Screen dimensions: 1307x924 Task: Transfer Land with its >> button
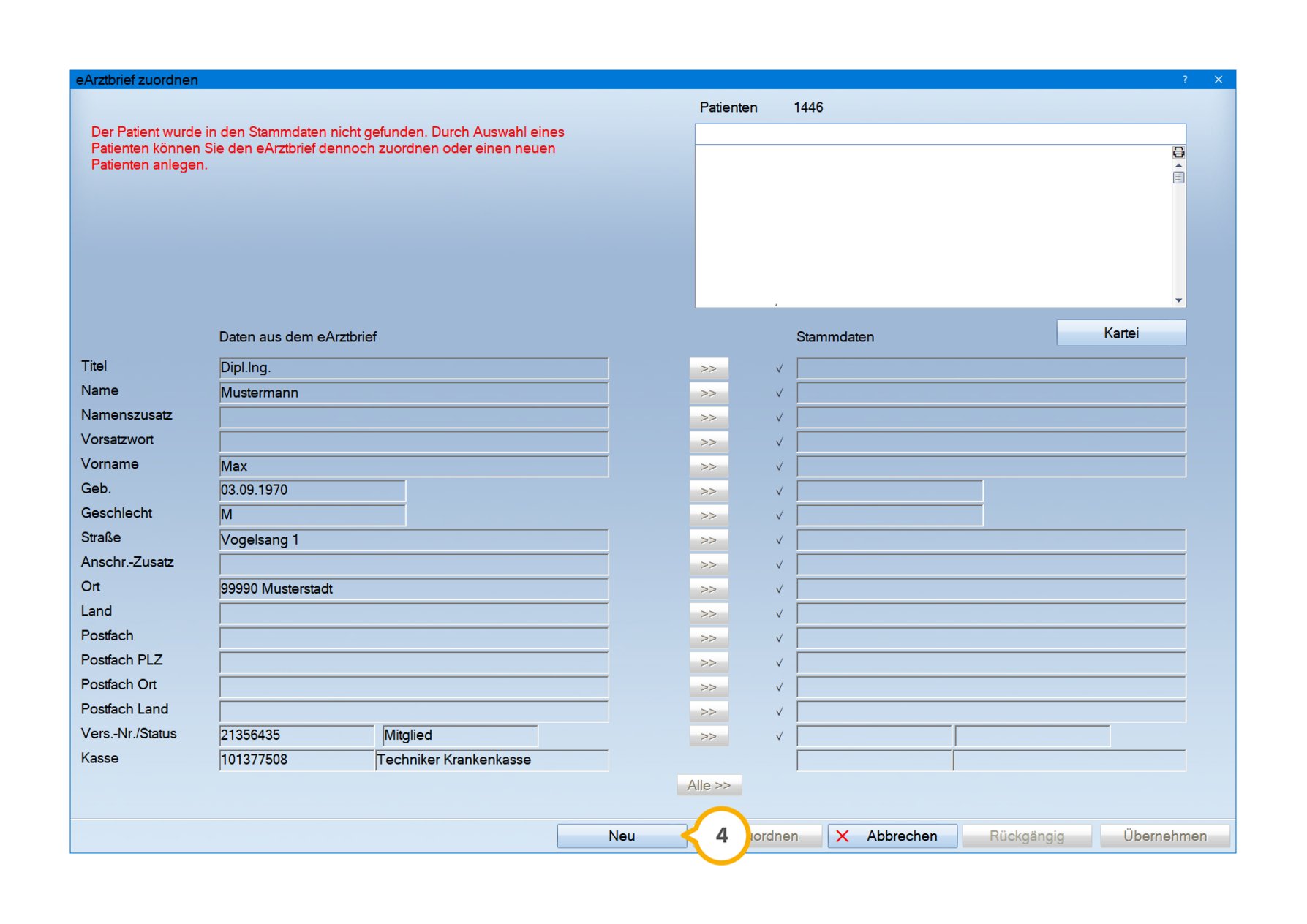coord(708,613)
